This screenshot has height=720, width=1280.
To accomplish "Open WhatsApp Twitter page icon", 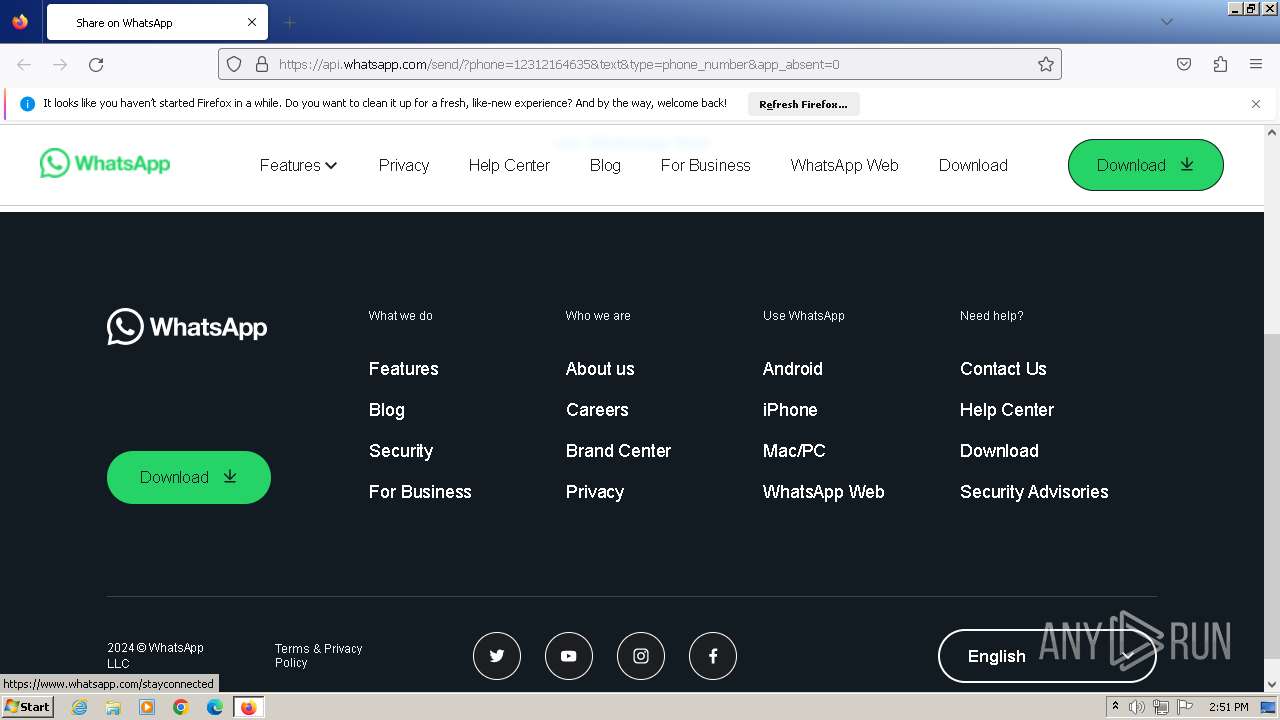I will pyautogui.click(x=497, y=656).
